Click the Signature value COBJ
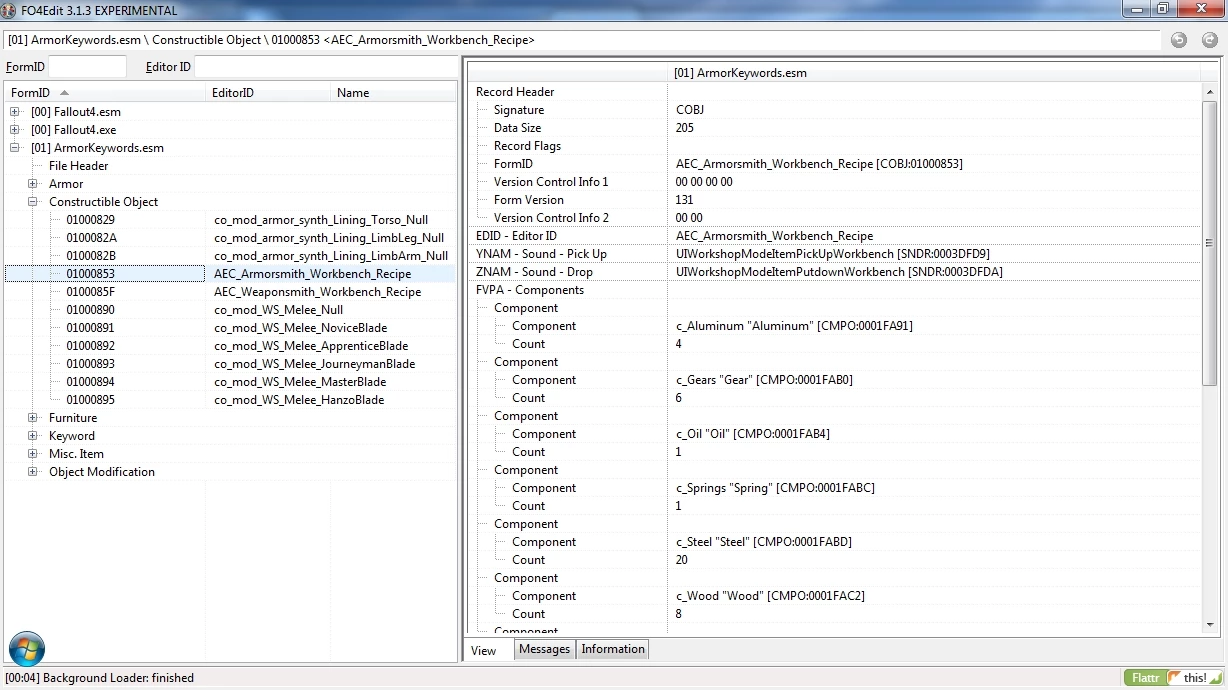This screenshot has height=690, width=1228. [x=690, y=110]
